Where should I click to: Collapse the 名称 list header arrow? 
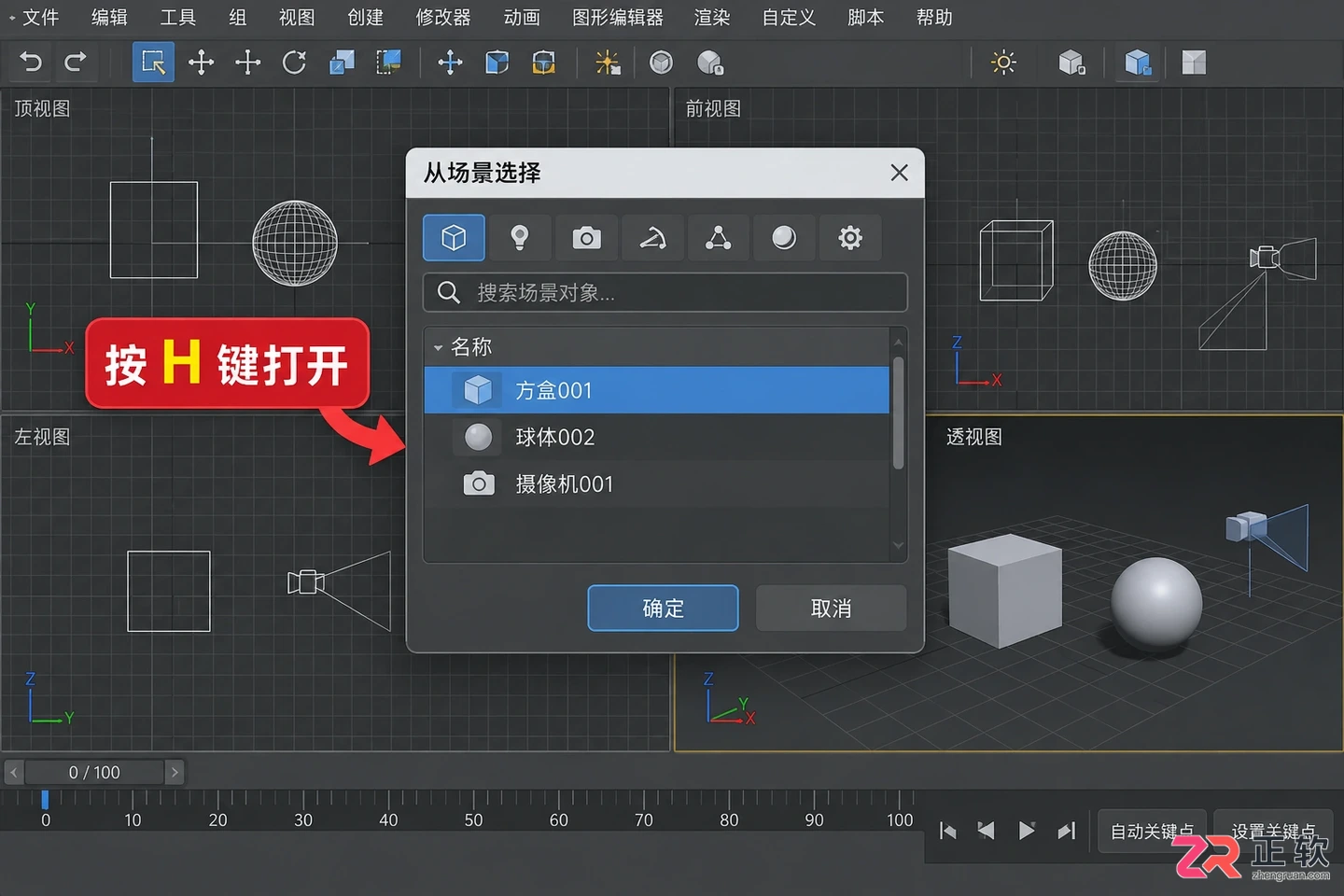pyautogui.click(x=438, y=348)
